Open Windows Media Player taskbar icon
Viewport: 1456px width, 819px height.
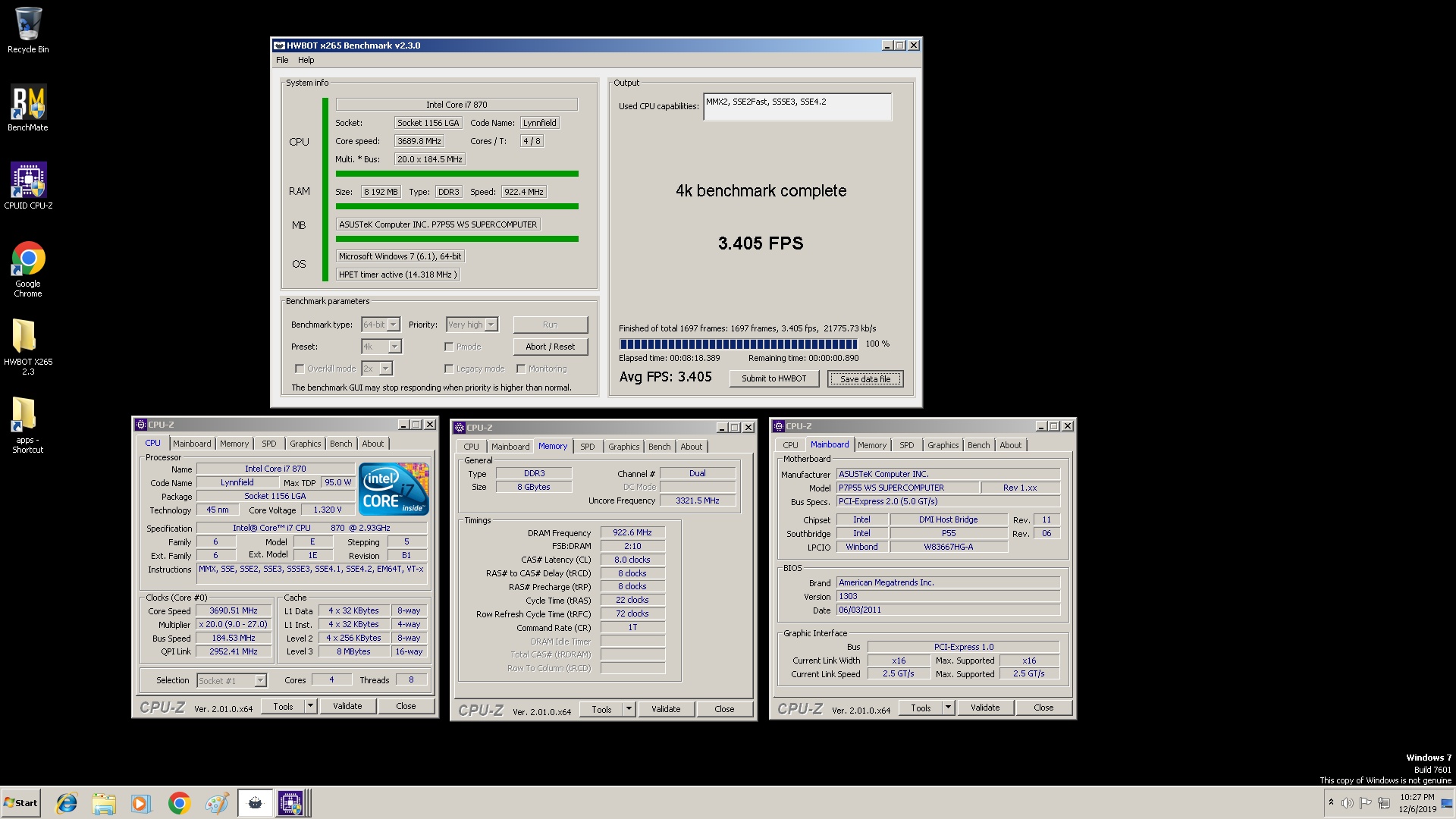point(141,803)
